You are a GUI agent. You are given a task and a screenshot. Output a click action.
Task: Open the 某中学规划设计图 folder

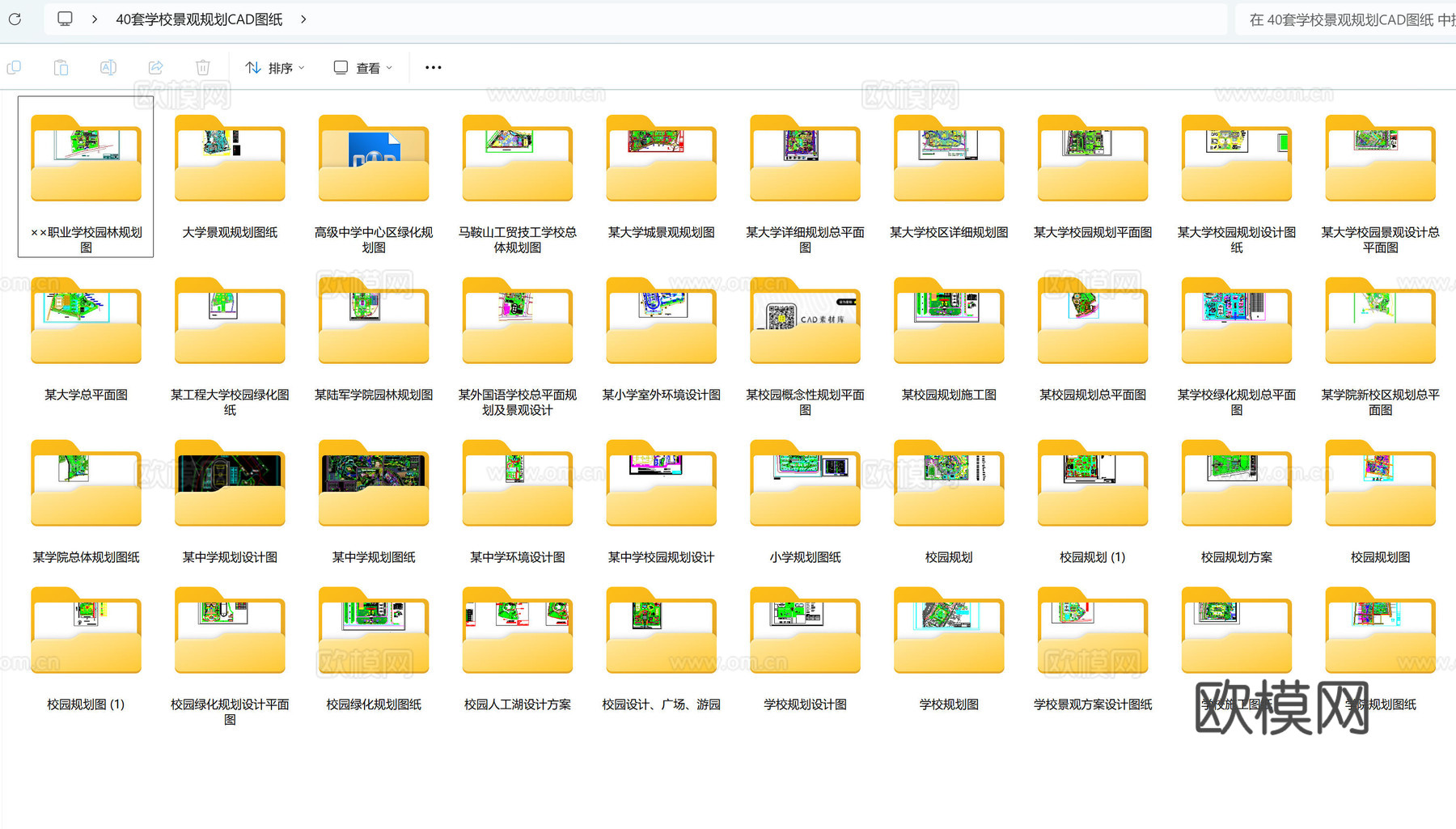click(229, 484)
